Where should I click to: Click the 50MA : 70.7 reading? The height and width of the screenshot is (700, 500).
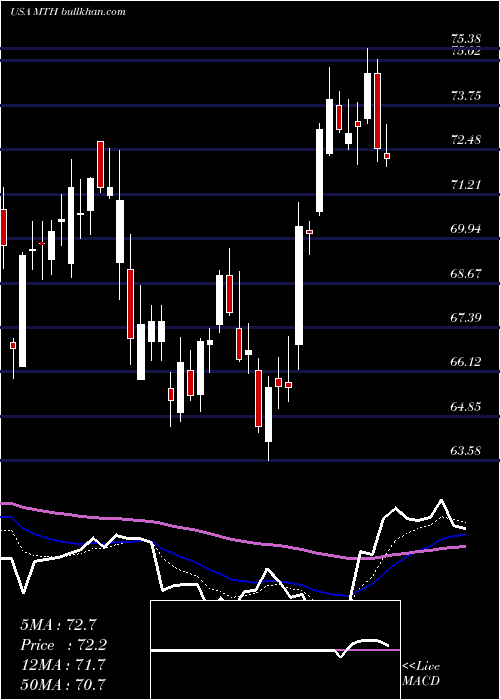click(63, 684)
